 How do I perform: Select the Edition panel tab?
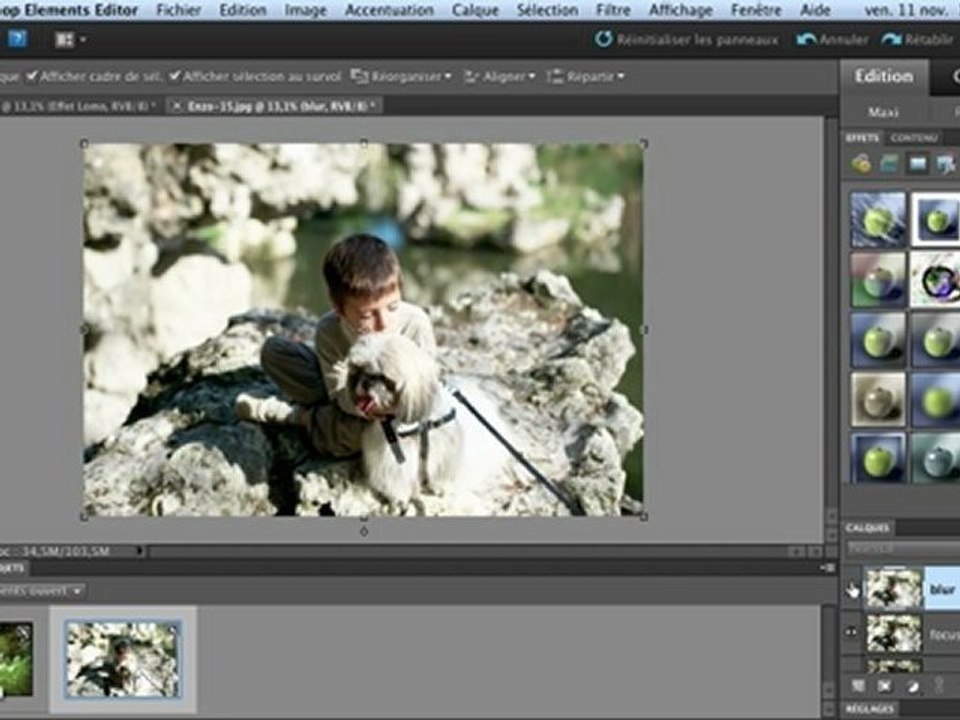pyautogui.click(x=883, y=77)
